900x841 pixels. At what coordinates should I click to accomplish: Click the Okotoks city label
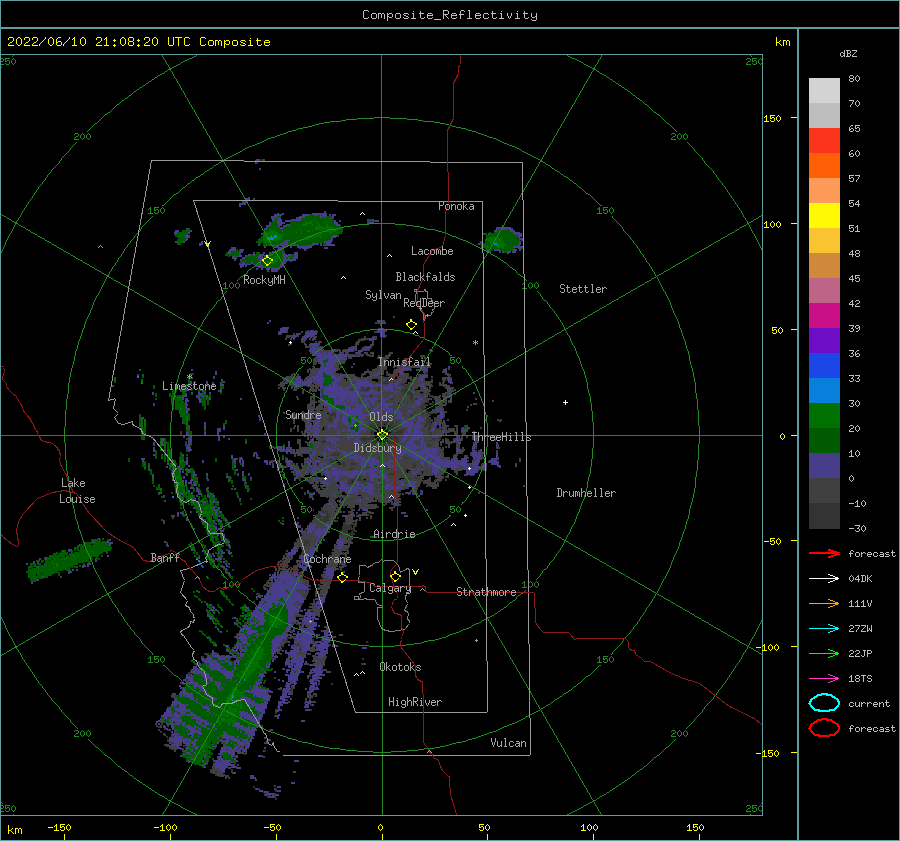coord(400,667)
